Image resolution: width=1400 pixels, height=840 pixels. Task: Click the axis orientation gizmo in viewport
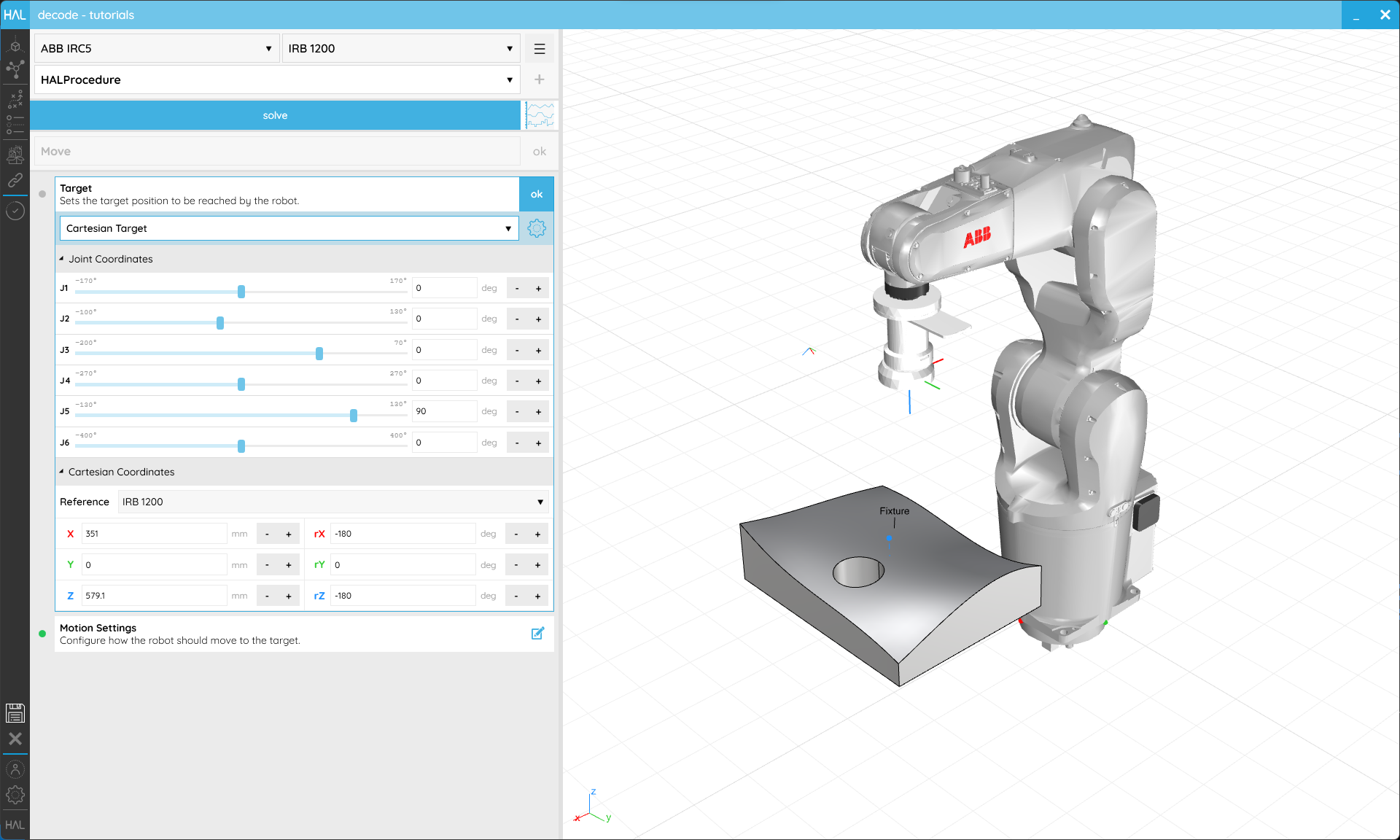[593, 806]
